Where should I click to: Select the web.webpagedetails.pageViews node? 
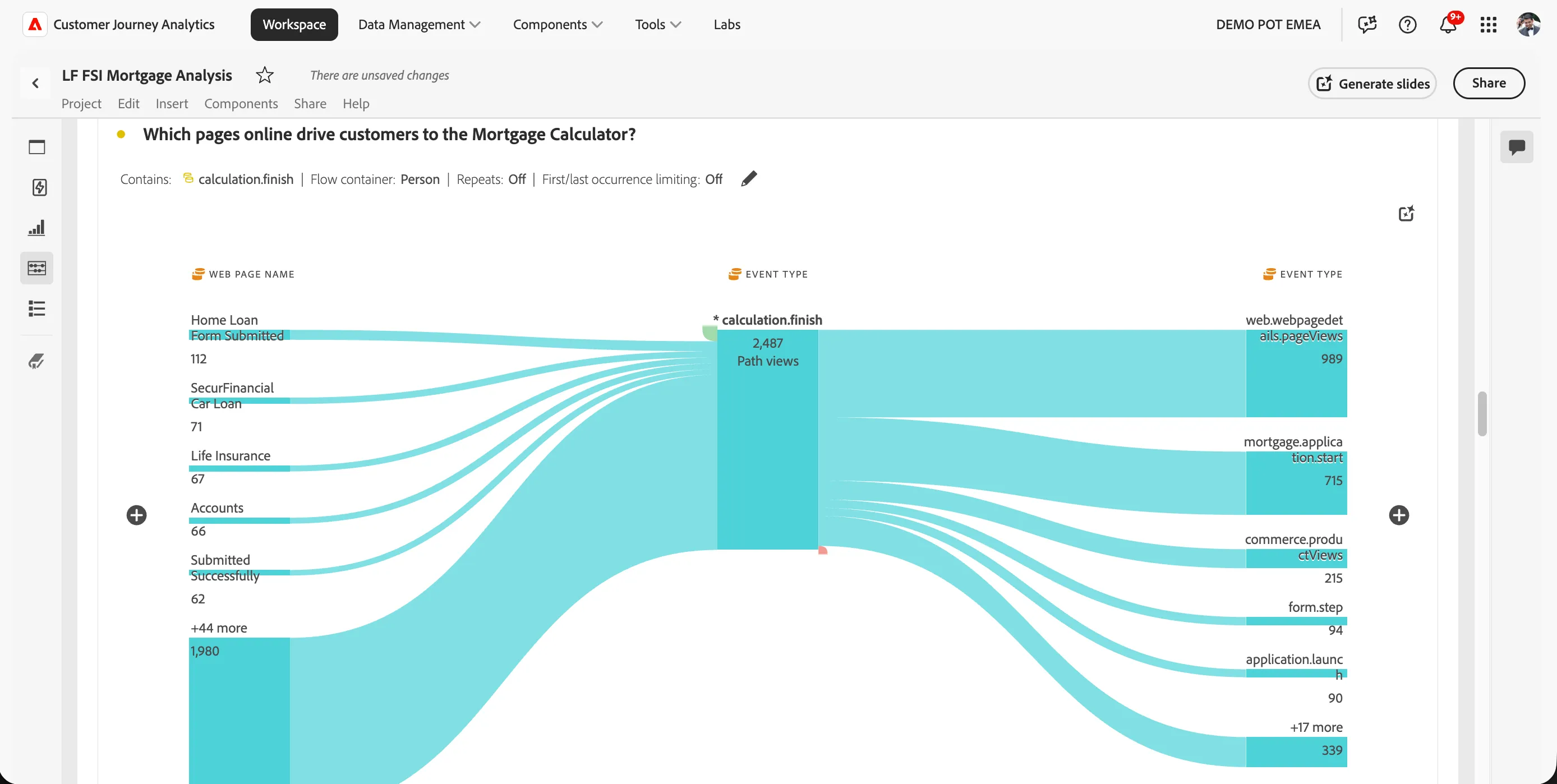[x=1297, y=373]
